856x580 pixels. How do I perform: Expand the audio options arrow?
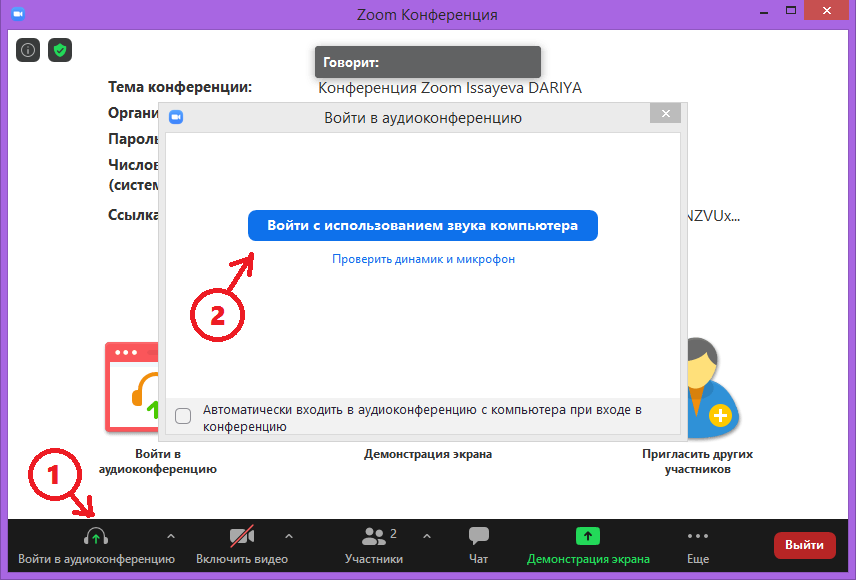point(171,537)
